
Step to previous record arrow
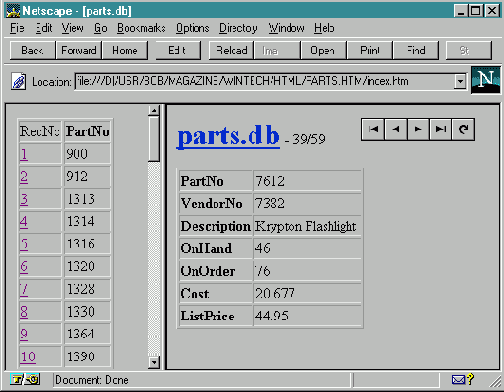coord(396,129)
